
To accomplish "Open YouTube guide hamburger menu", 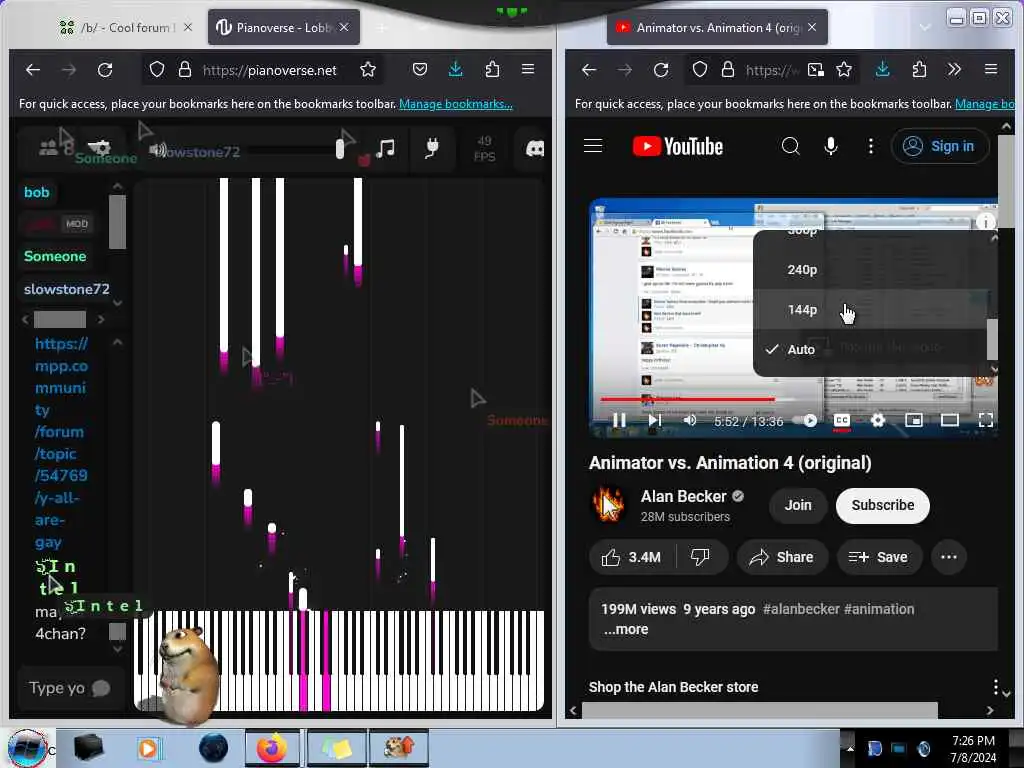I will (x=593, y=146).
